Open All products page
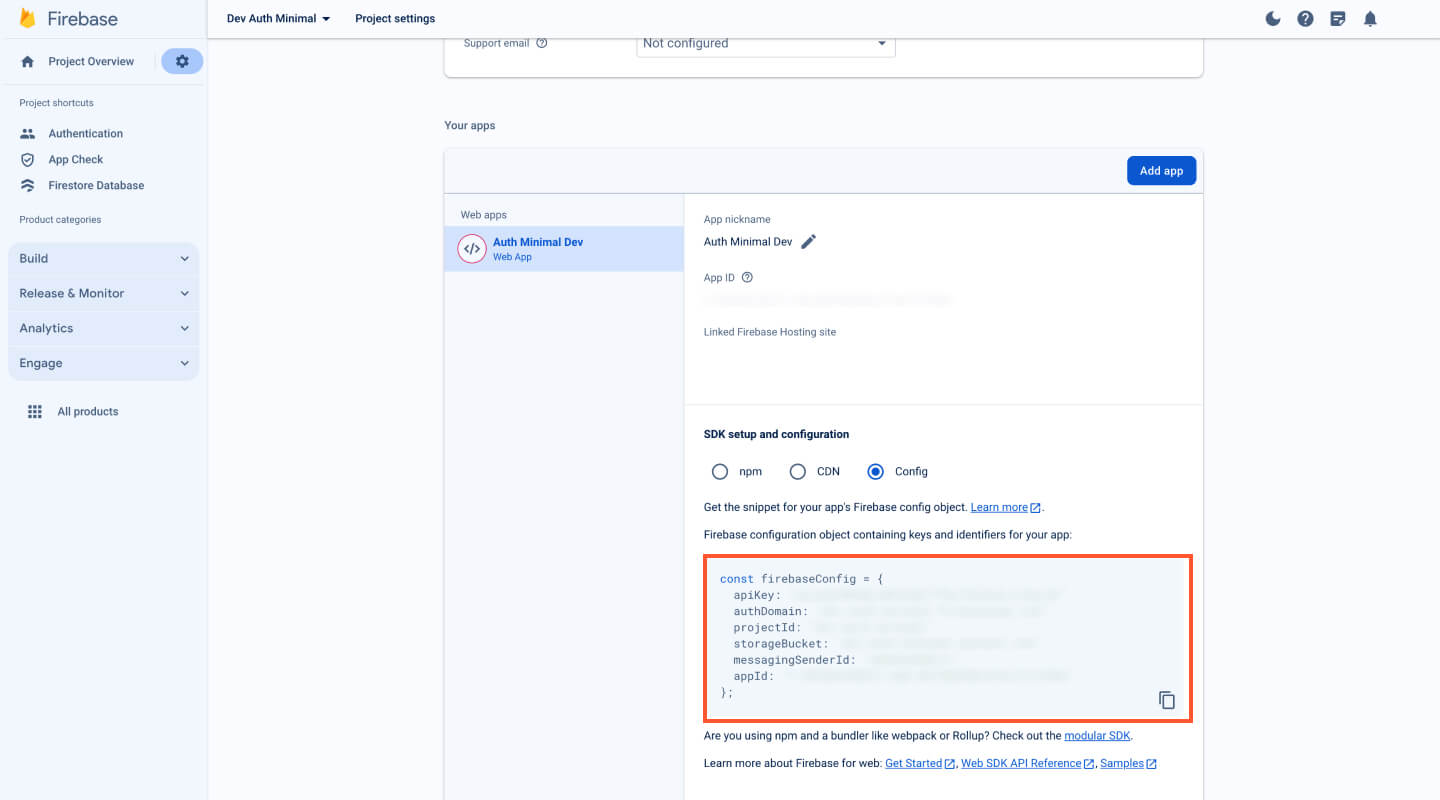The width and height of the screenshot is (1440, 800). click(88, 411)
